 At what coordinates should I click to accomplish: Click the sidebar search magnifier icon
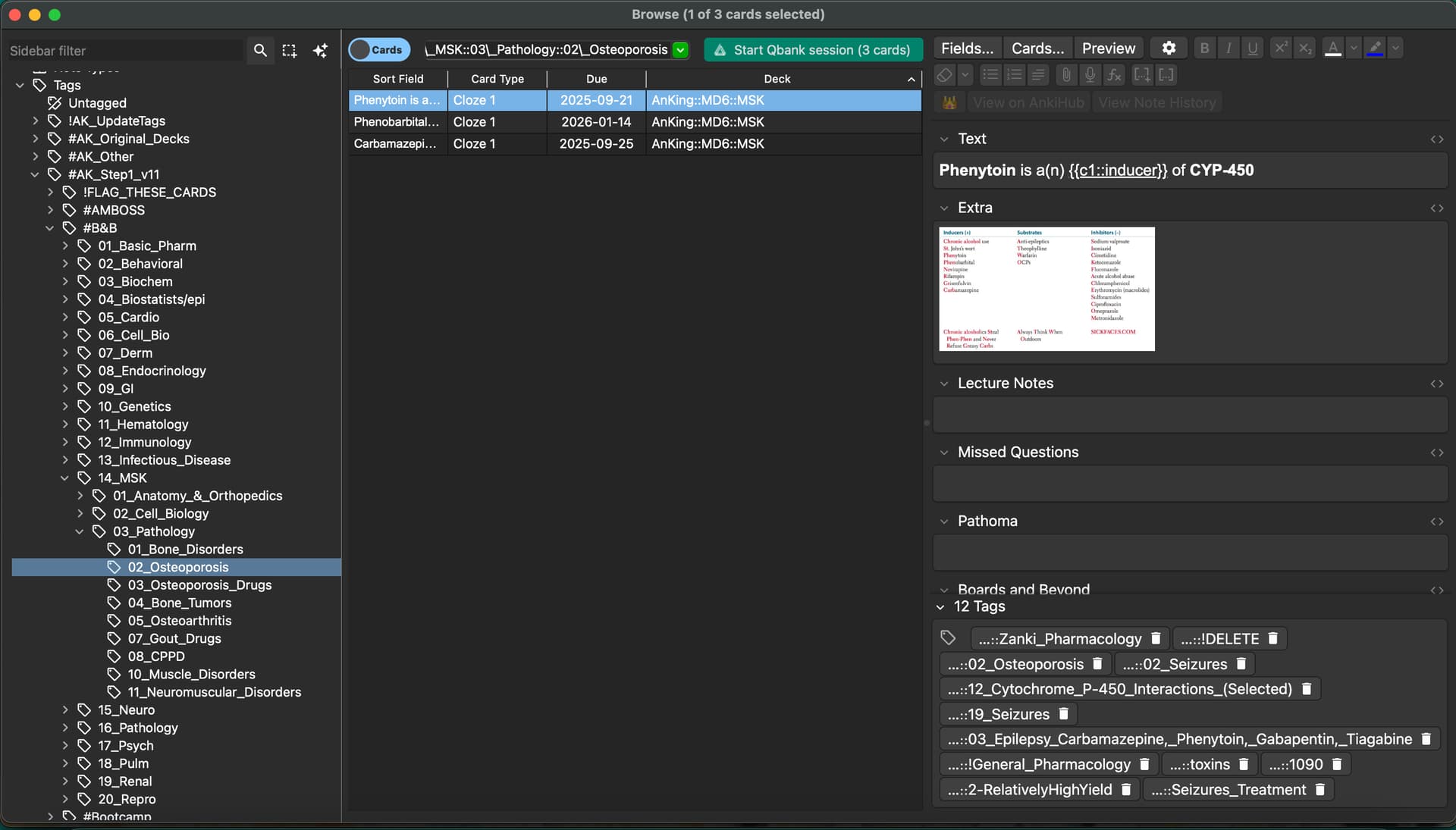pyautogui.click(x=260, y=51)
